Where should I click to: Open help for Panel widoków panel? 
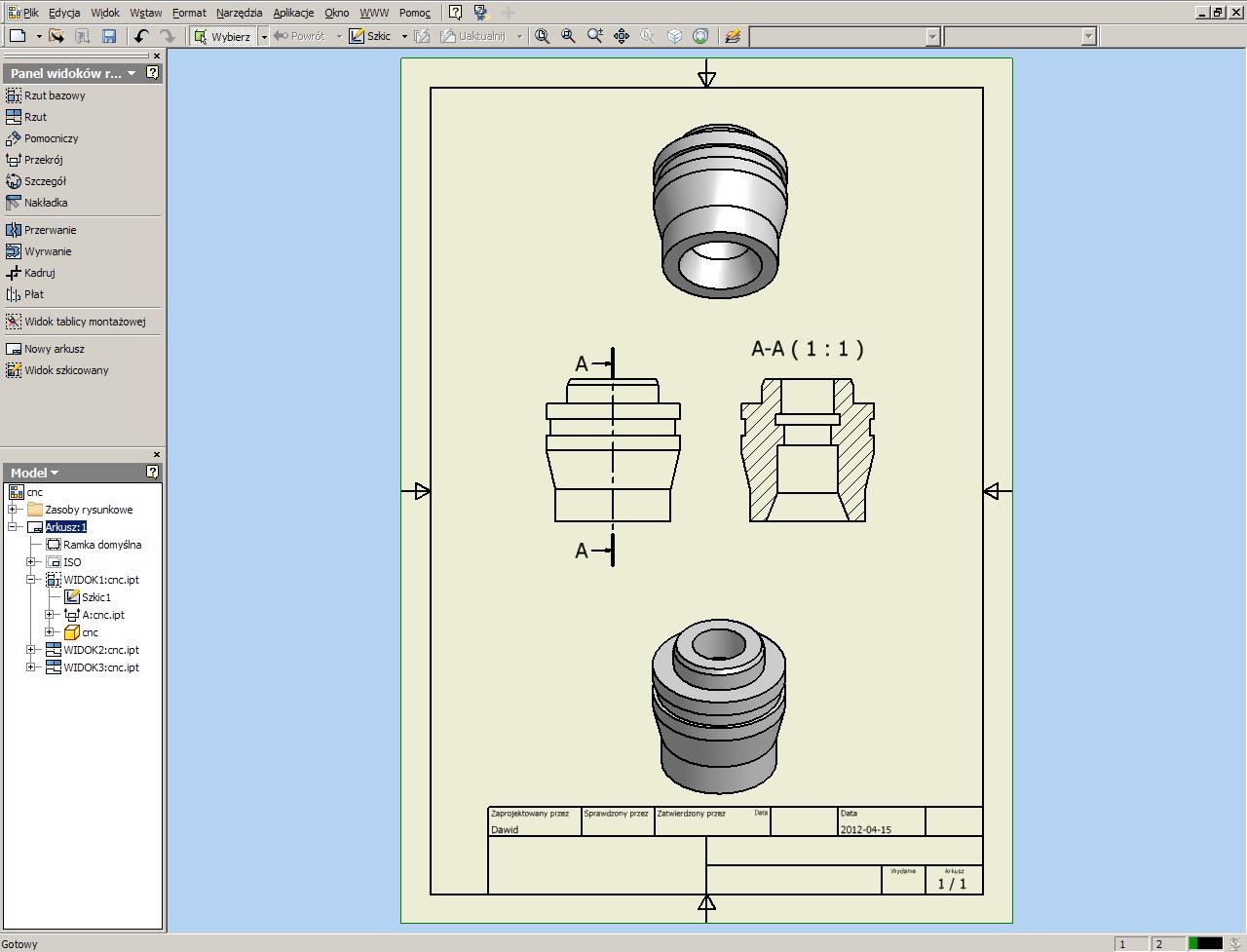[x=153, y=72]
